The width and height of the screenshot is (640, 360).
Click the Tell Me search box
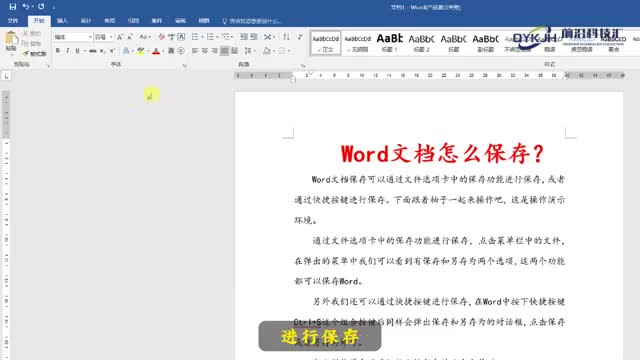coord(252,21)
